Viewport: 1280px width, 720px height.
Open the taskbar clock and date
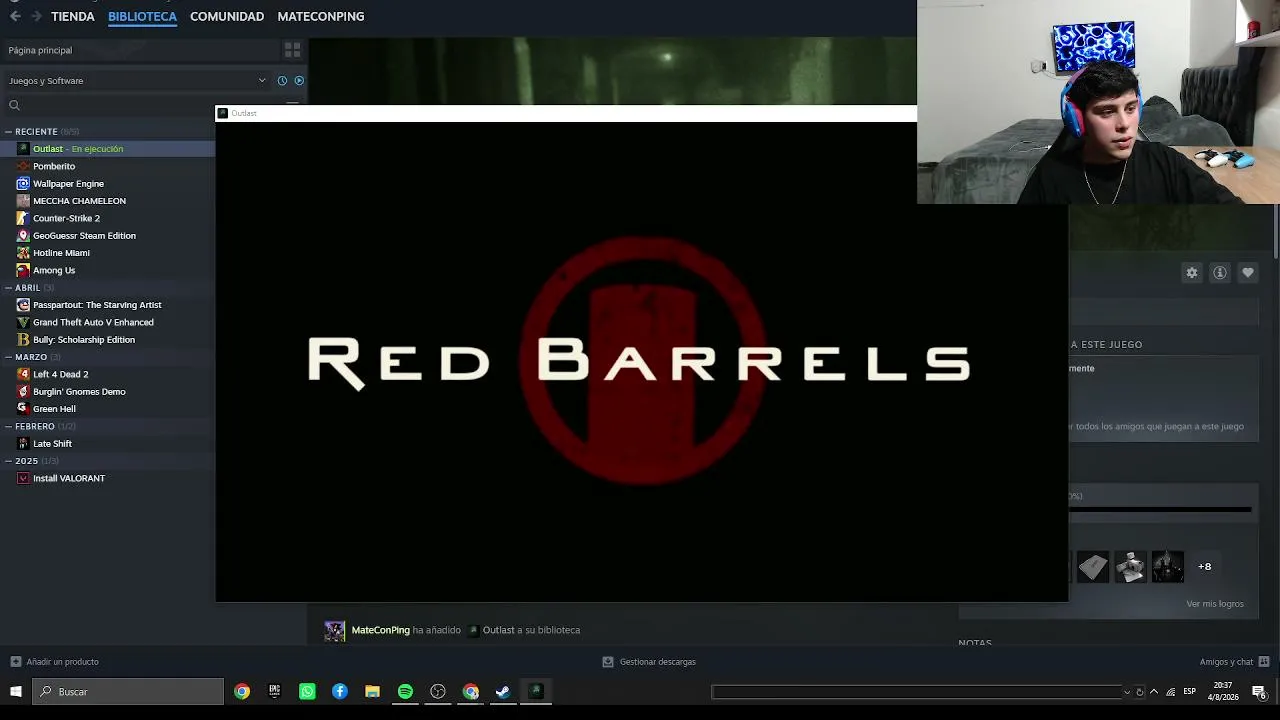(1223, 691)
